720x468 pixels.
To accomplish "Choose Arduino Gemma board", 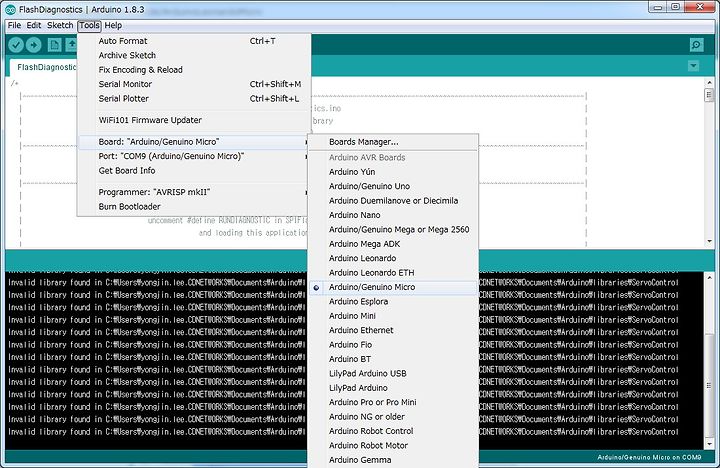I will coord(393,460).
